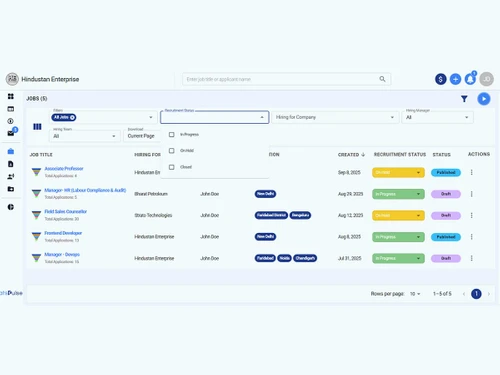500x375 pixels.
Task: Open the notifications bell icon
Action: click(x=470, y=79)
